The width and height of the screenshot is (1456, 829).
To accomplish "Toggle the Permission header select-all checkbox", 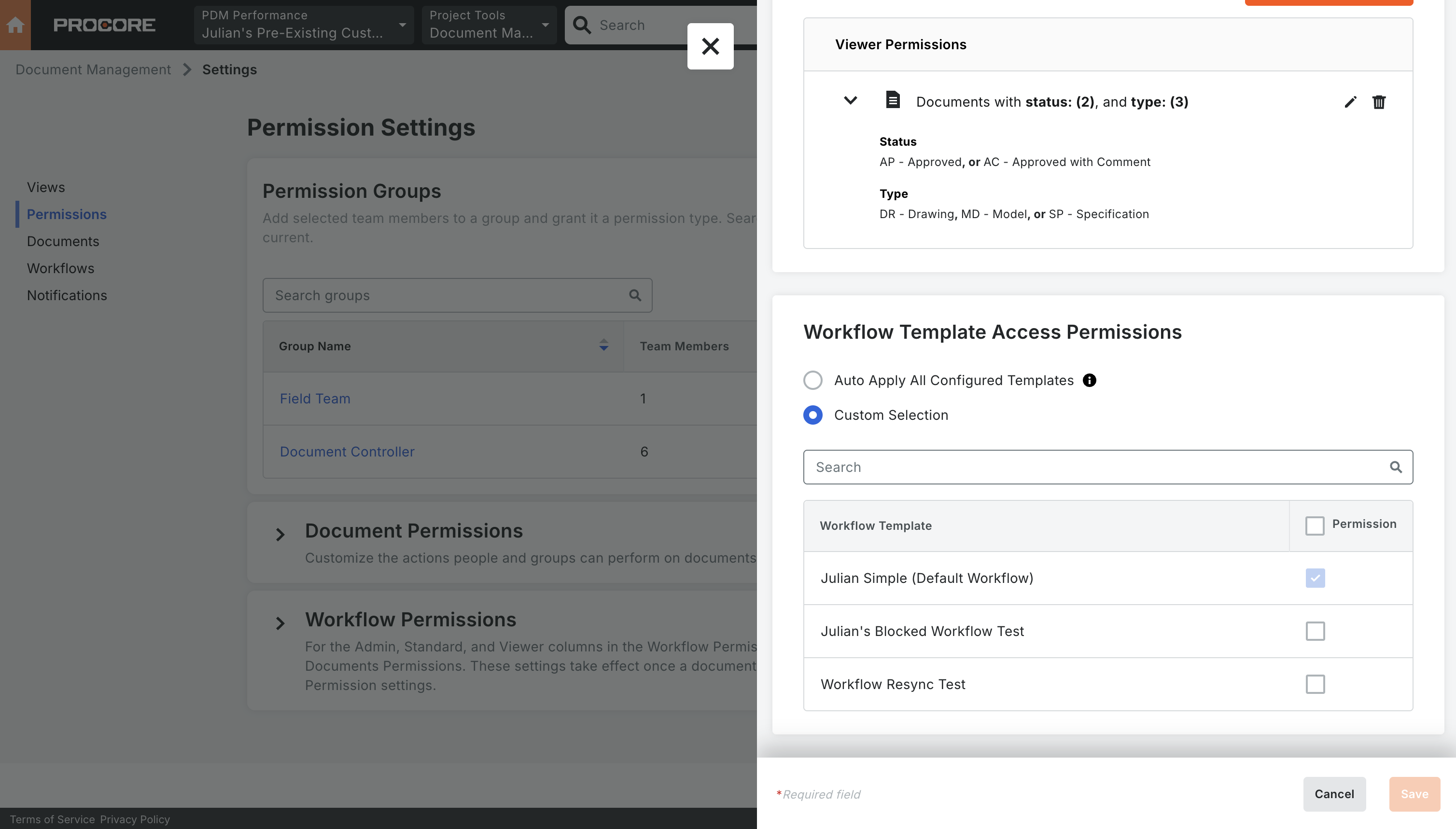I will pyautogui.click(x=1314, y=525).
